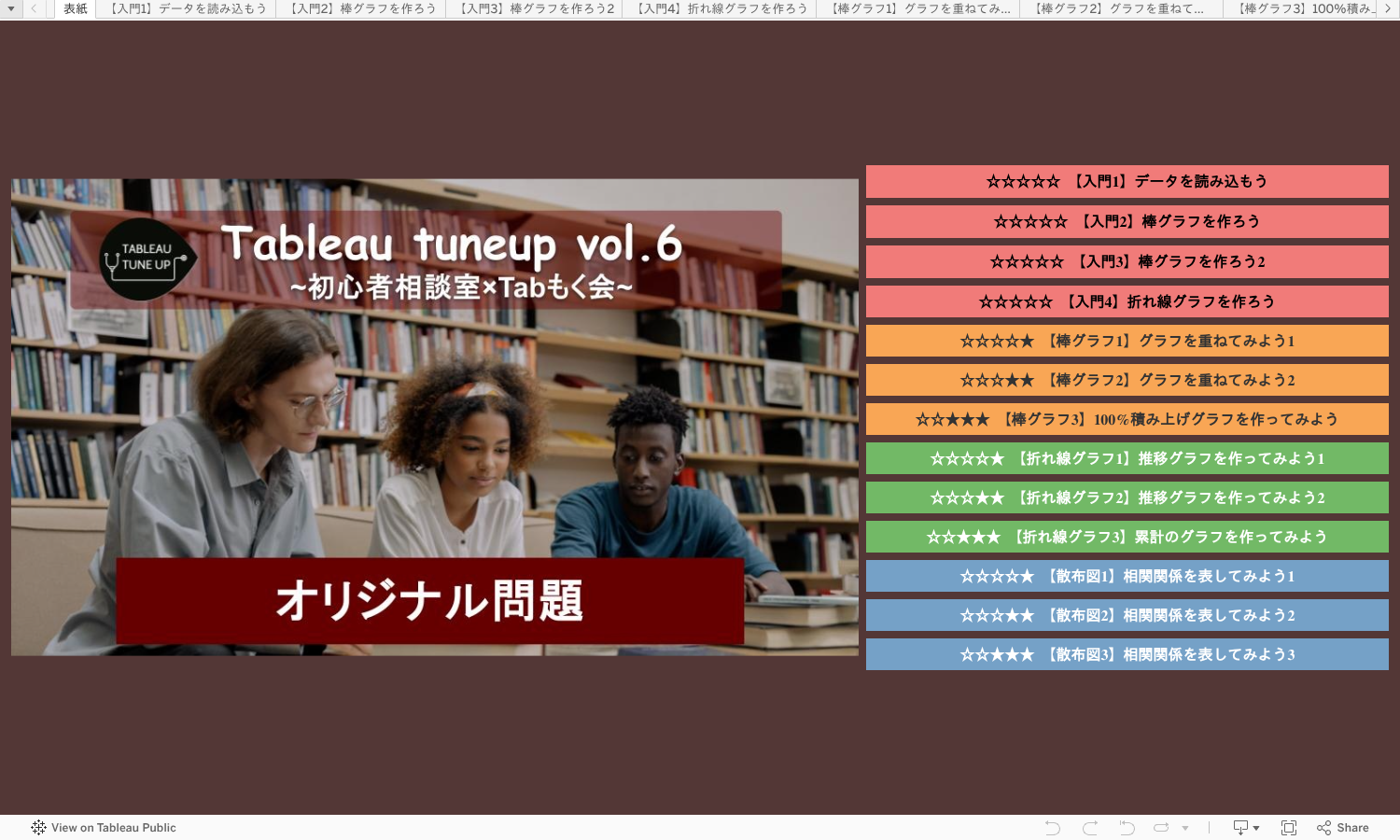Click the undo arrow icon
1400x840 pixels.
pyautogui.click(x=1053, y=828)
